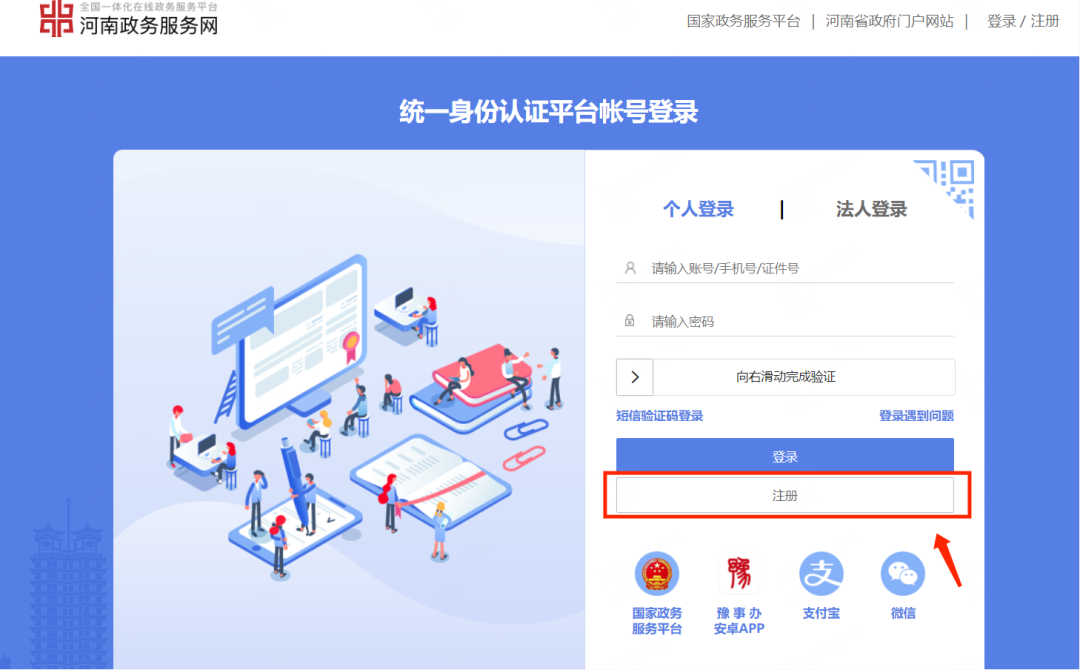The width and height of the screenshot is (1080, 670).
Task: Open 河南省政府门户网站 header link
Action: [889, 21]
